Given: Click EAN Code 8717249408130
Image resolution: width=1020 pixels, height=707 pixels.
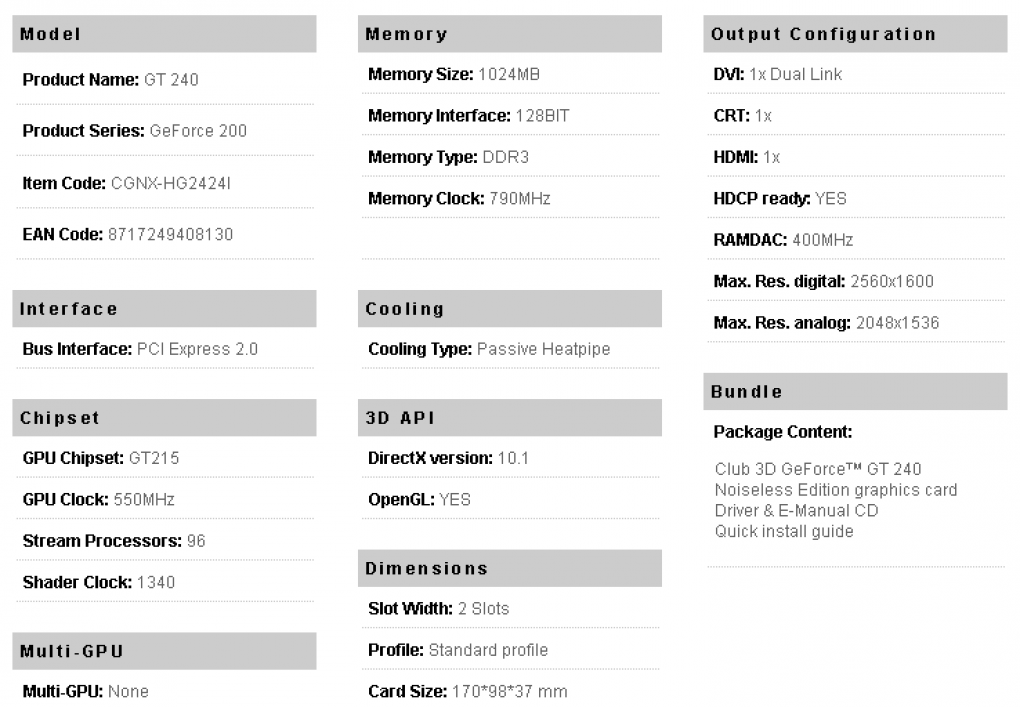Looking at the screenshot, I should (x=128, y=234).
